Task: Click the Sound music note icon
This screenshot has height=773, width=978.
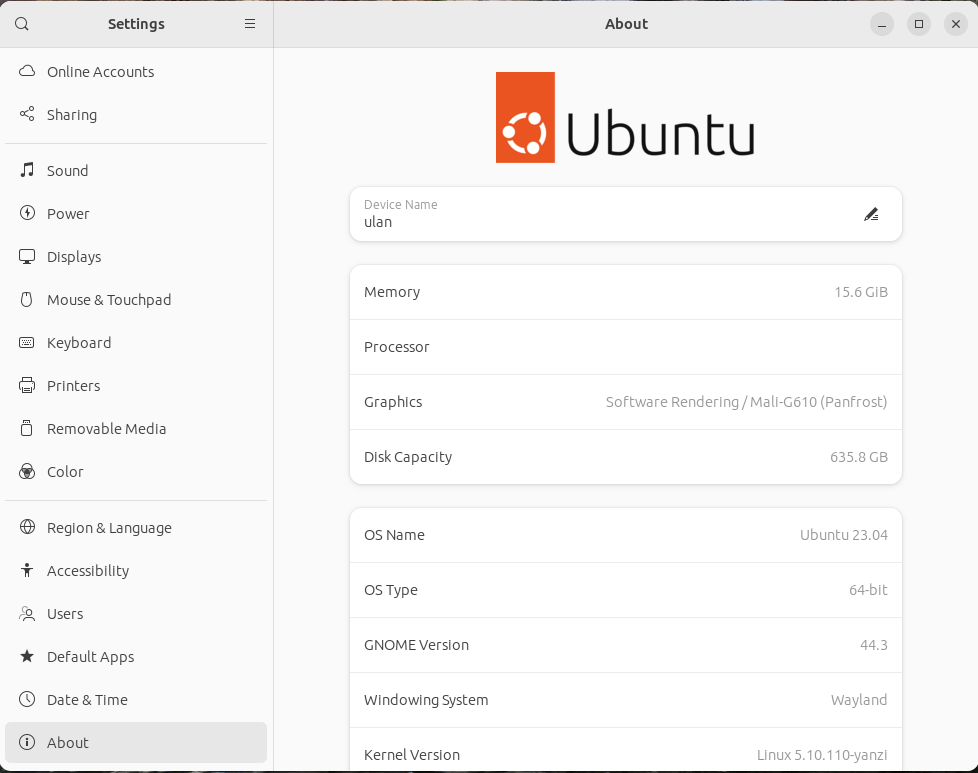Action: pos(27,170)
